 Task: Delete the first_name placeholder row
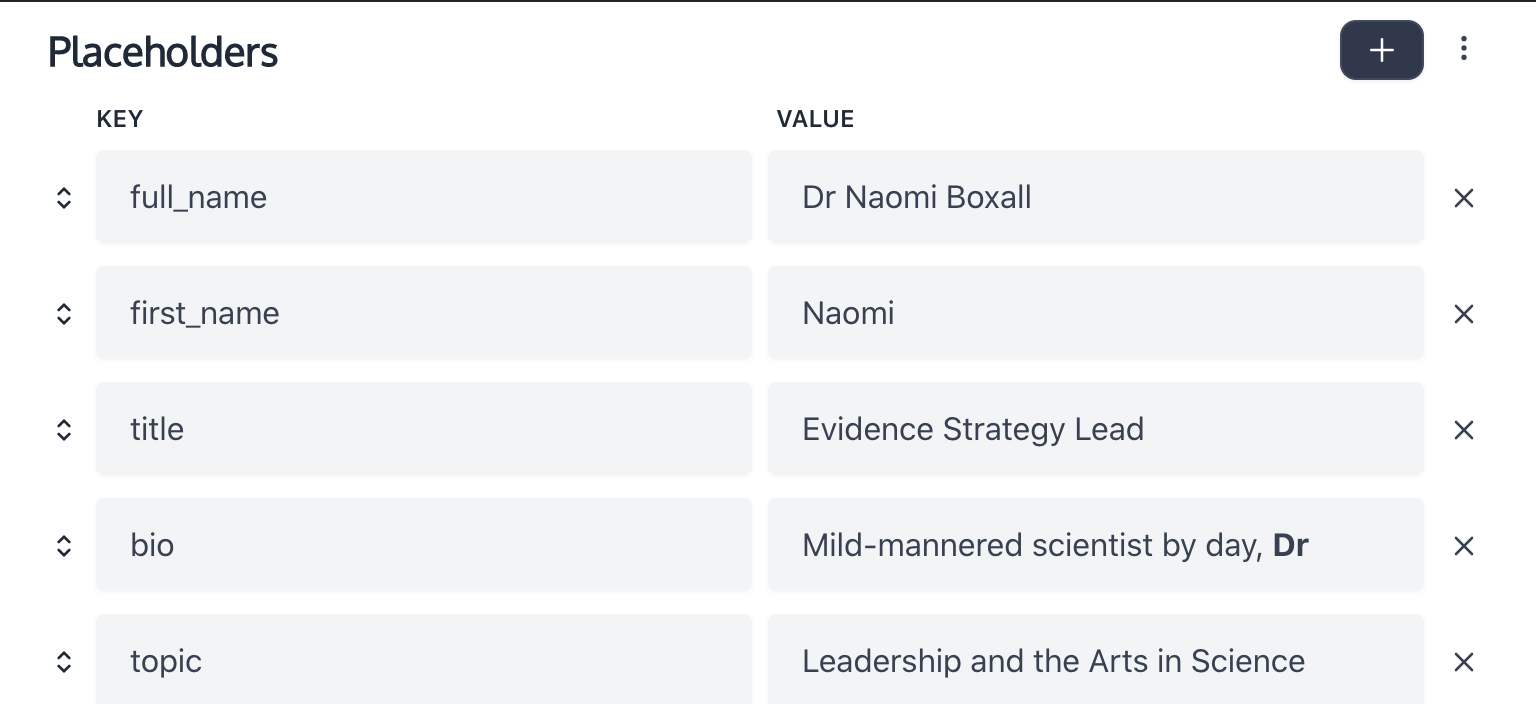1463,314
